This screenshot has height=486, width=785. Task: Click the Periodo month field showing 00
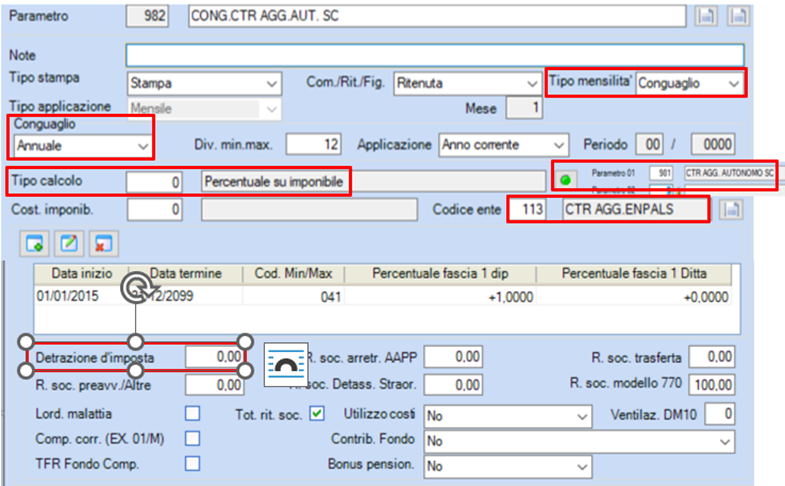point(649,145)
